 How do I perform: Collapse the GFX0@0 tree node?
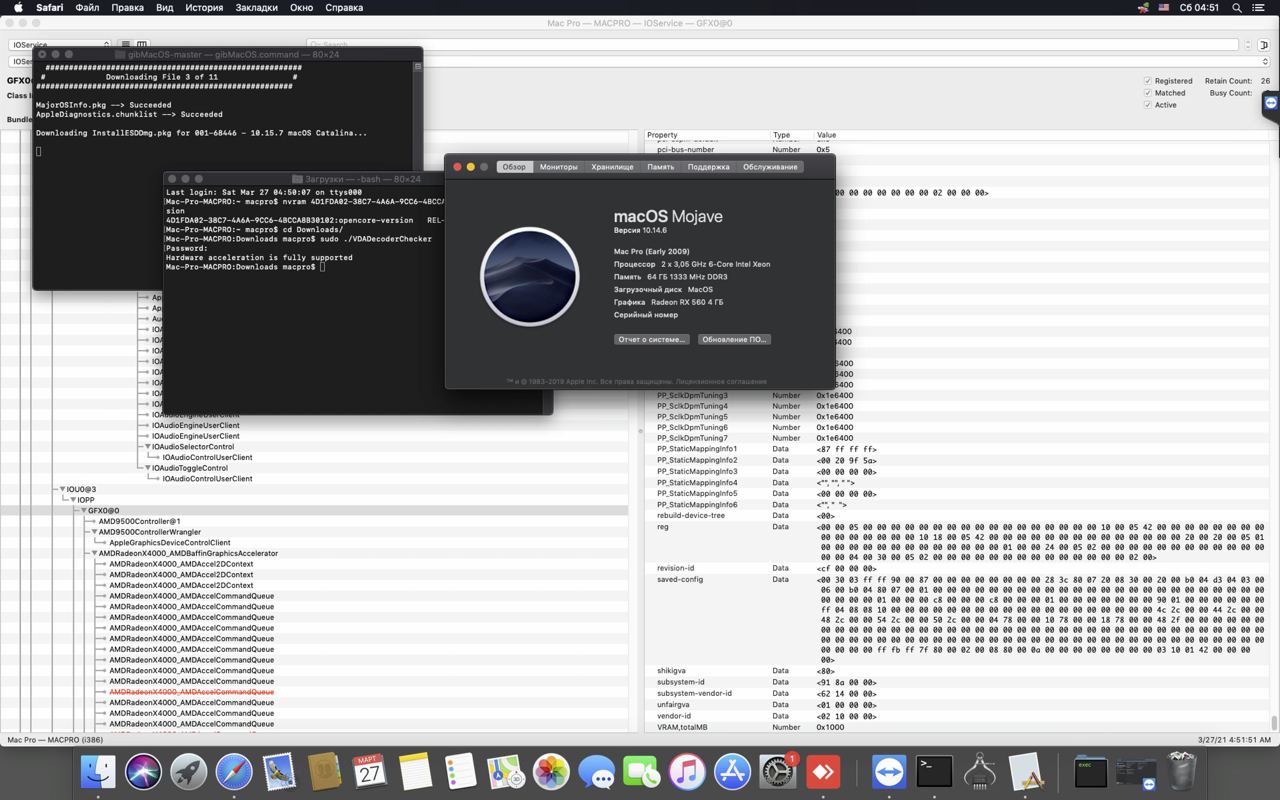click(x=84, y=511)
